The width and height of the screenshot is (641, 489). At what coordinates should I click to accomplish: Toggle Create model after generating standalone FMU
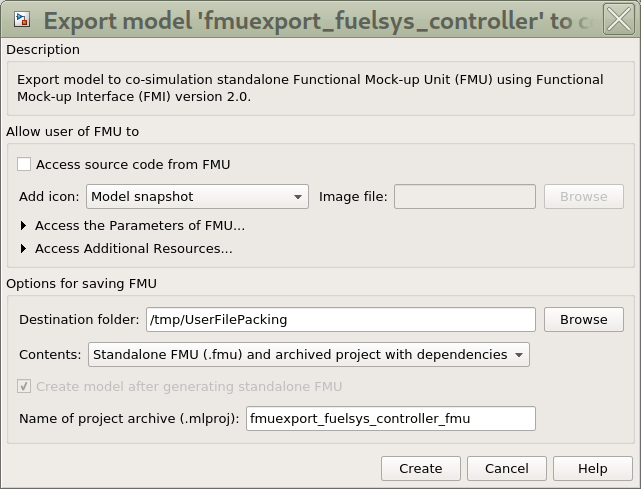click(24, 387)
